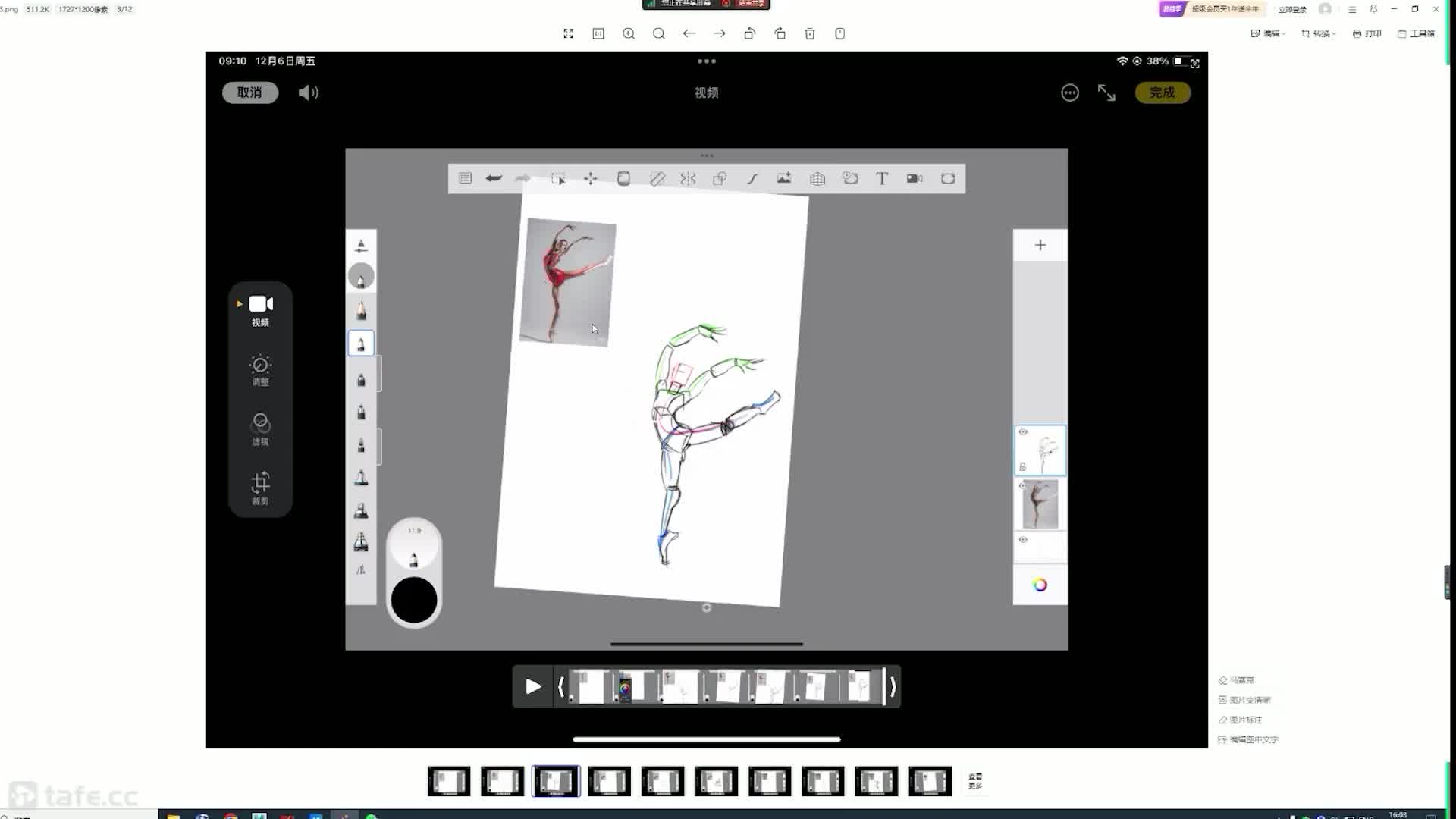Select the rectangular selection tool
Screen dimensions: 1456x819
pyautogui.click(x=558, y=179)
